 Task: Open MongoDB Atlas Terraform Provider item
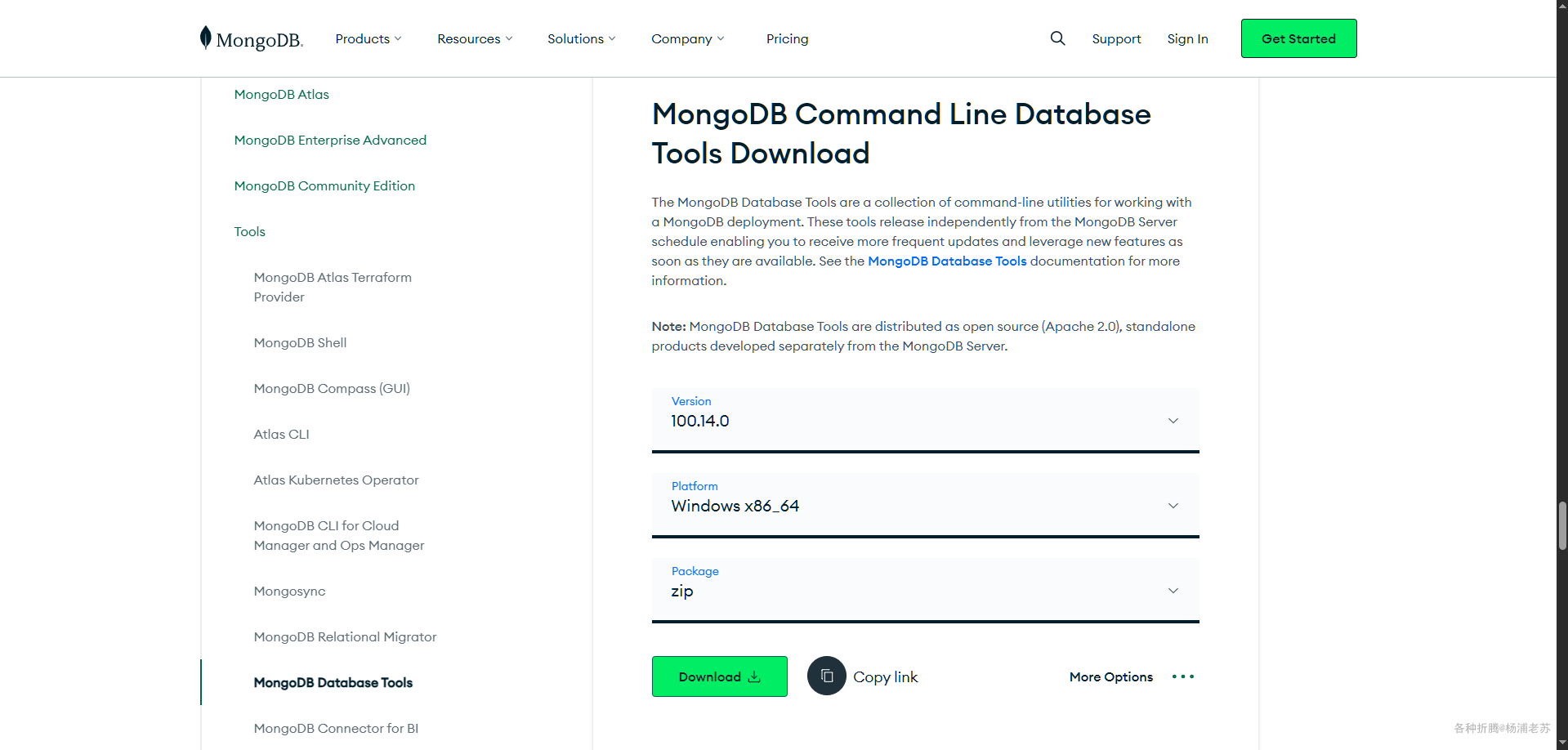(333, 287)
